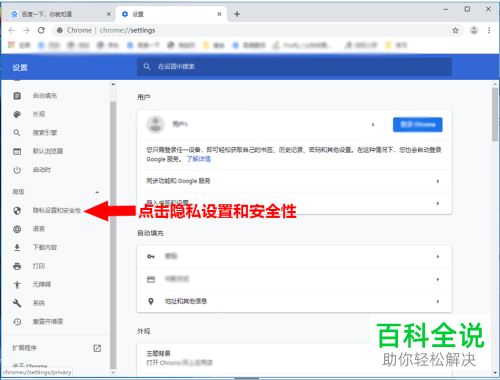The image size is (500, 380).
Task: Click the sidebar scroll up arrow
Action: point(113,84)
